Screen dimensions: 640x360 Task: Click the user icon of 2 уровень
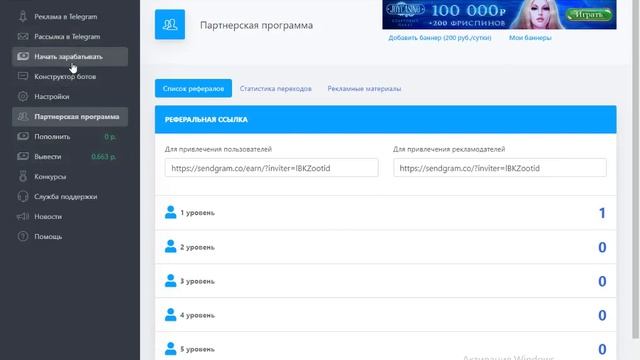click(170, 247)
